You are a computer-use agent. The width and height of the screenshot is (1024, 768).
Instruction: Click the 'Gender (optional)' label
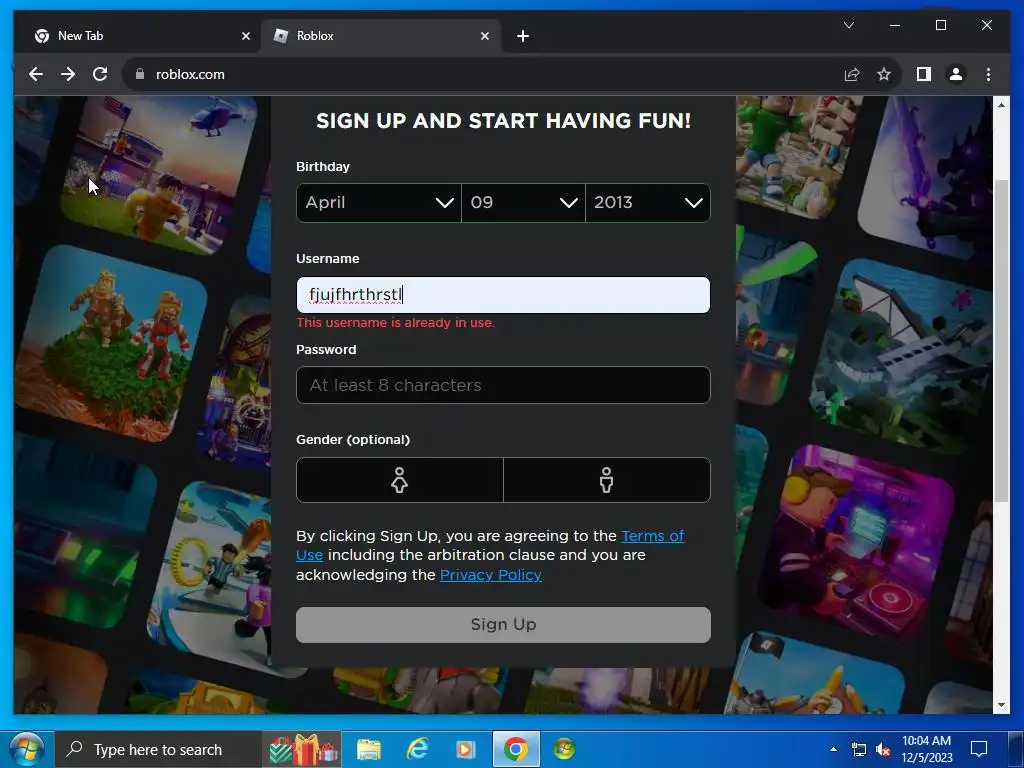pyautogui.click(x=353, y=440)
